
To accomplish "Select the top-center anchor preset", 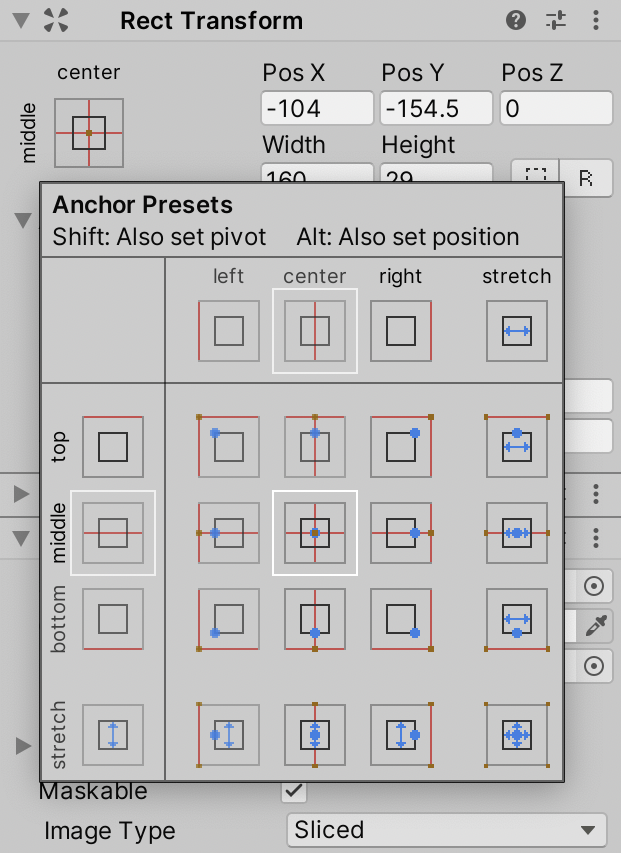I will click(x=315, y=446).
